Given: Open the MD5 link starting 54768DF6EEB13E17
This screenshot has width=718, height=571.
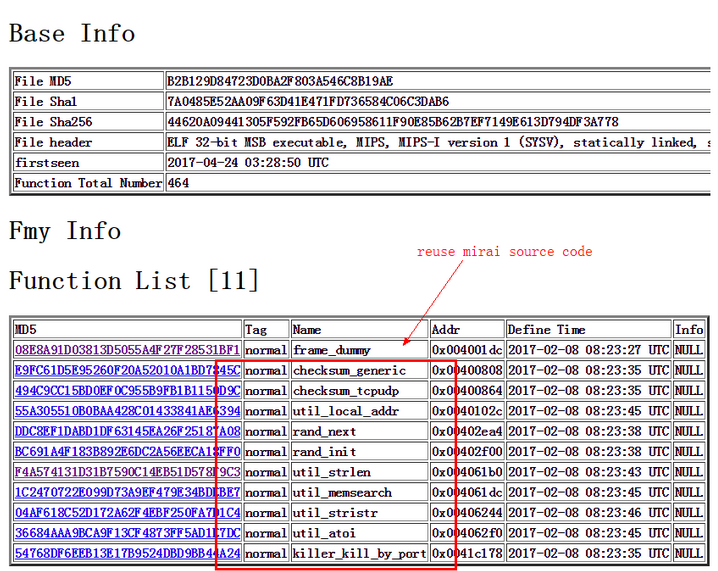Looking at the screenshot, I should (x=127, y=553).
